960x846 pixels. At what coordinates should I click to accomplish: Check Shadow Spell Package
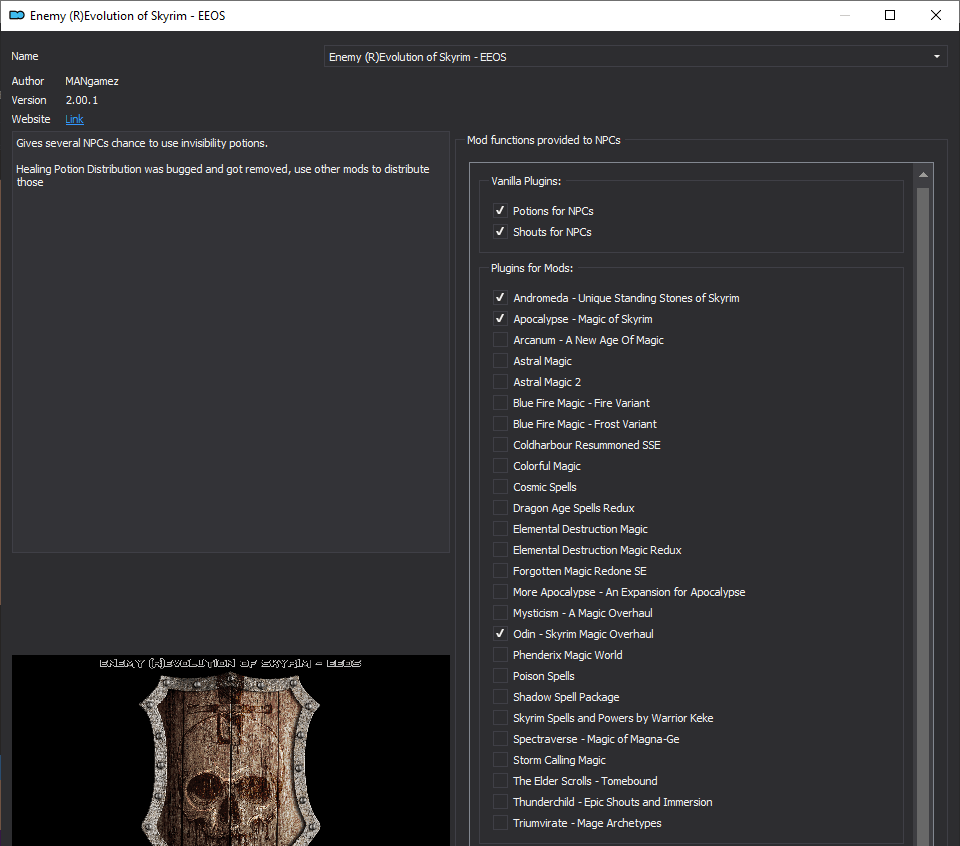click(x=500, y=697)
